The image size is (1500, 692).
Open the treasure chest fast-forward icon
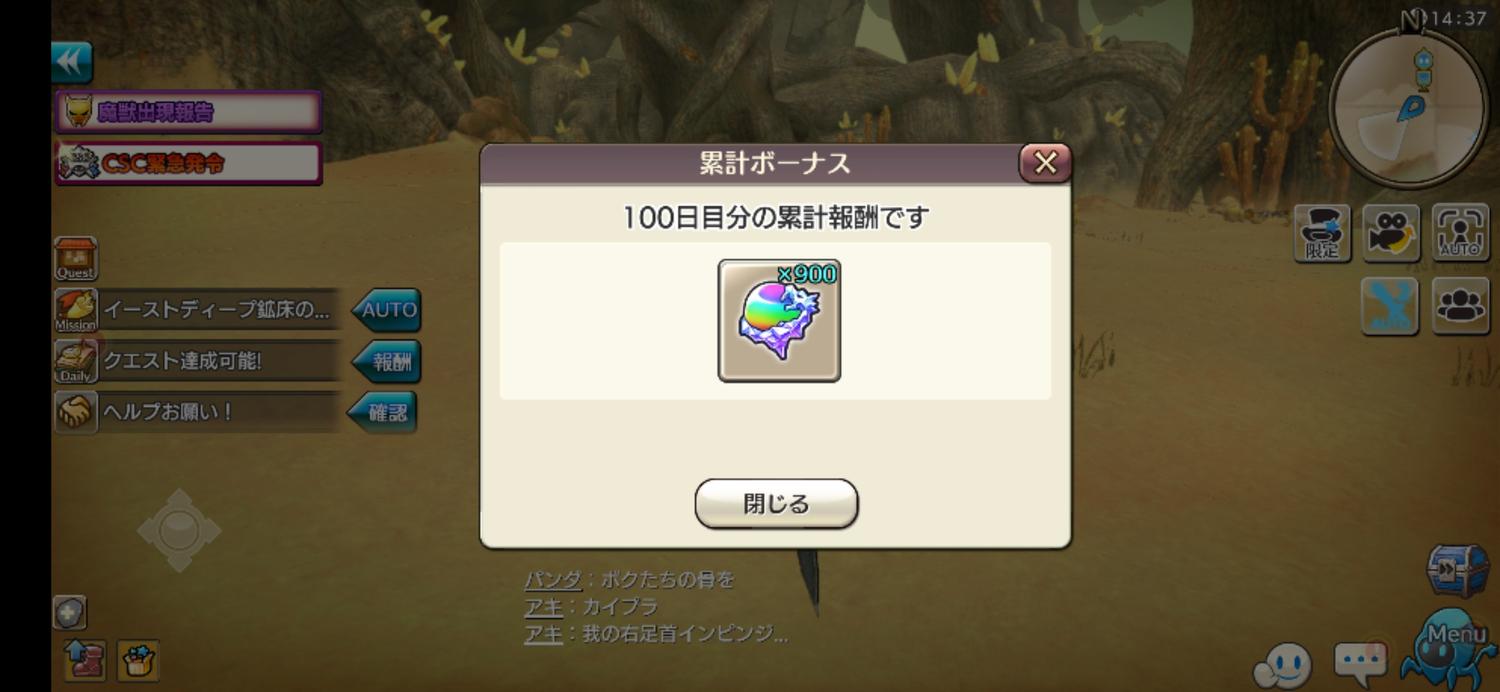(x=1457, y=571)
